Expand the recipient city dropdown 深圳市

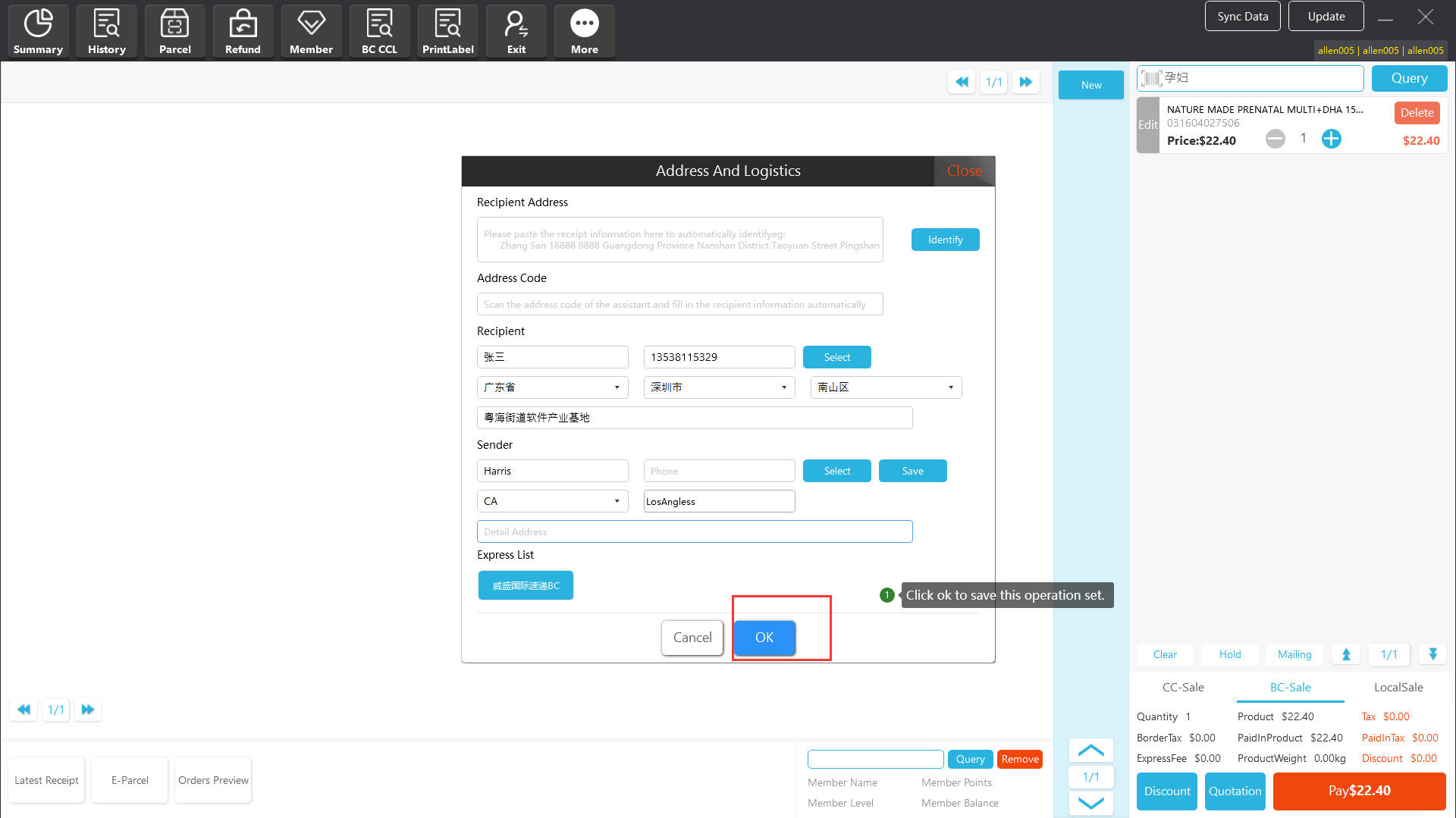[x=719, y=387]
